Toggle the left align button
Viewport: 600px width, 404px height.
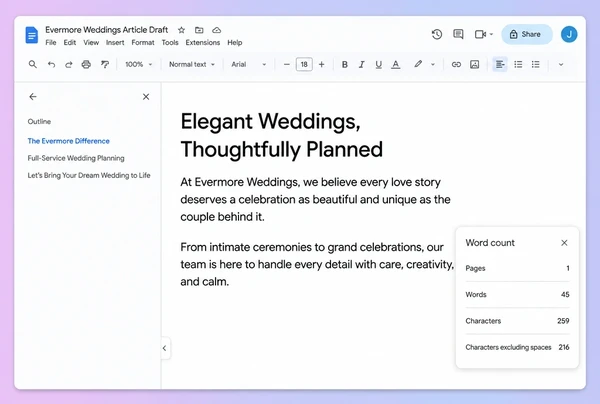pyautogui.click(x=500, y=64)
